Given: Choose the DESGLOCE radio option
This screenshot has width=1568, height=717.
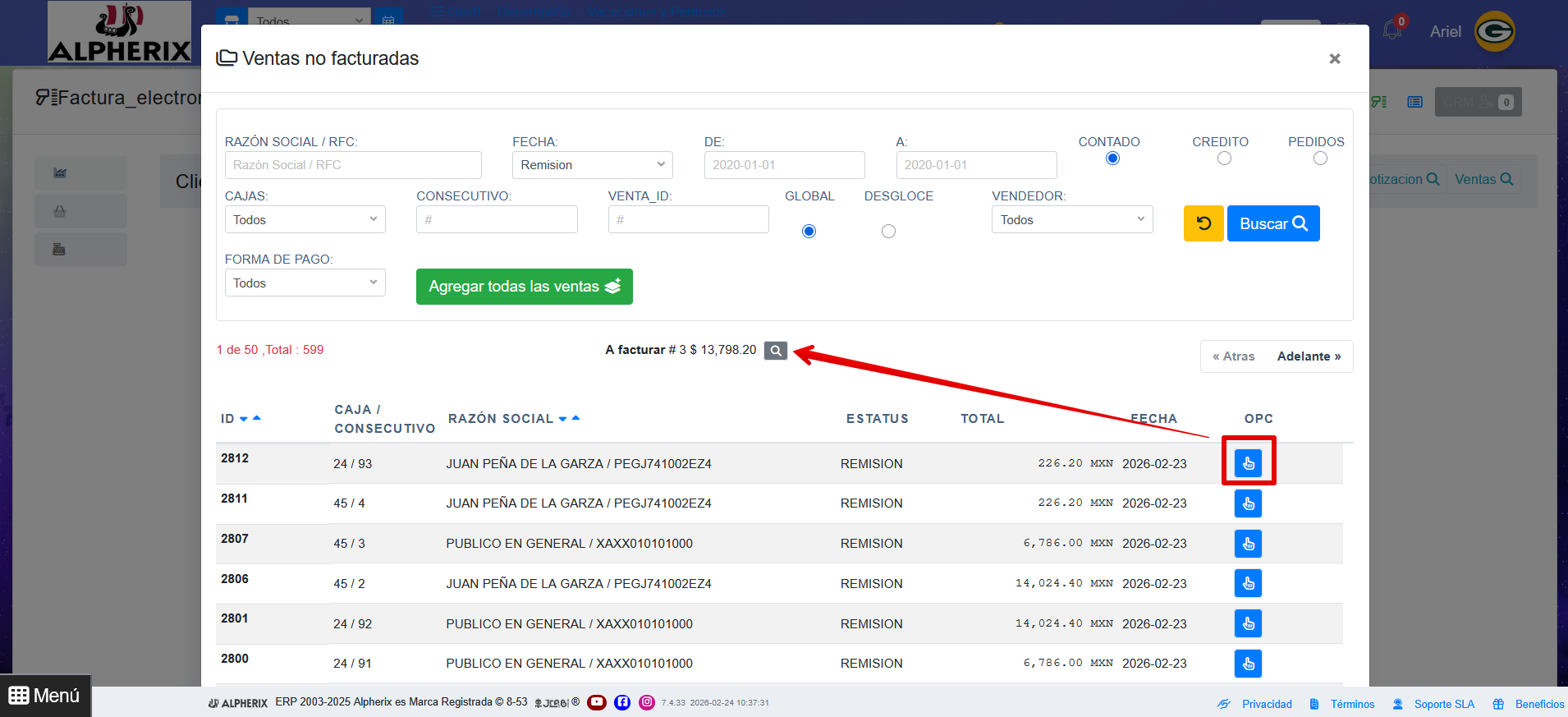Looking at the screenshot, I should (x=888, y=232).
